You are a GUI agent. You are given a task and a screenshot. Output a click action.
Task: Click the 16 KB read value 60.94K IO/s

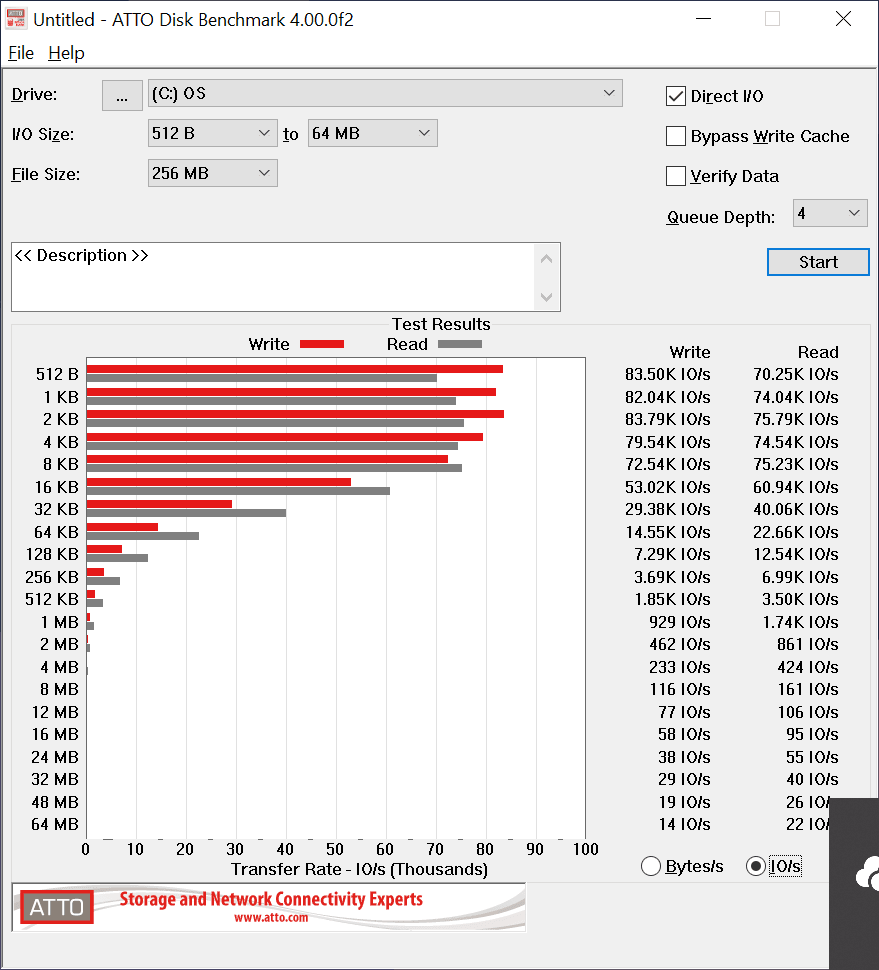coord(795,487)
